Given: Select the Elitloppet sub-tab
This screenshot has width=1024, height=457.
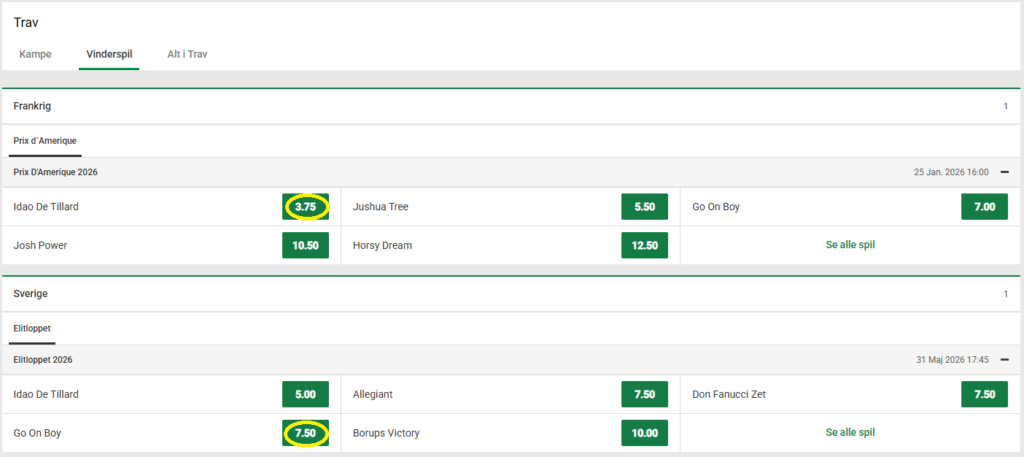Looking at the screenshot, I should click(x=32, y=328).
